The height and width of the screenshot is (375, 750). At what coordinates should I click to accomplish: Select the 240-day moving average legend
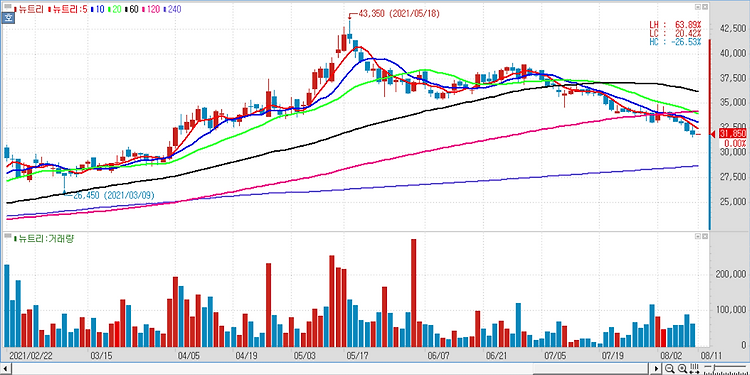[172, 9]
